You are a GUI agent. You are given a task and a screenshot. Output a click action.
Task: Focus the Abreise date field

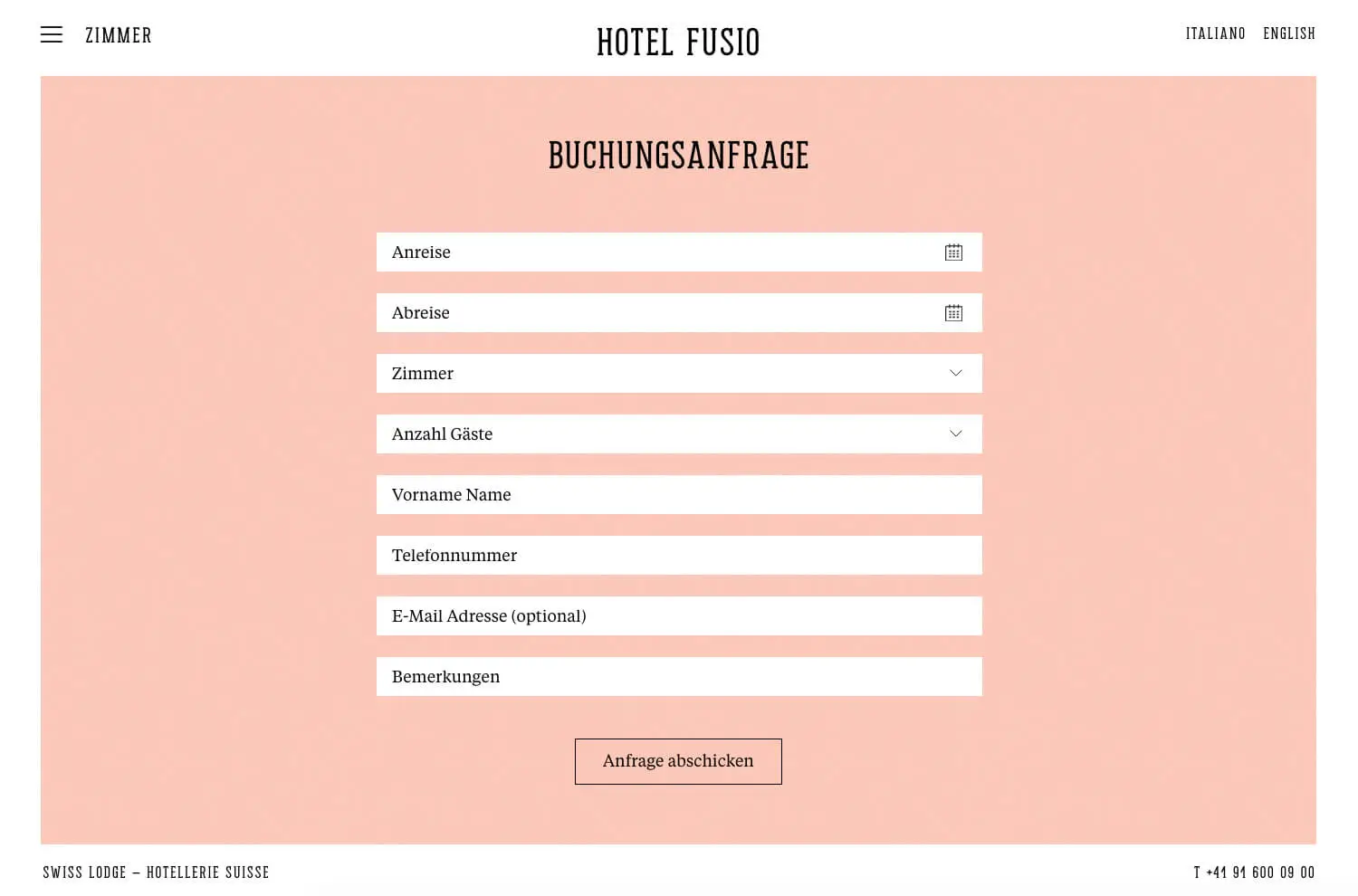pos(652,313)
